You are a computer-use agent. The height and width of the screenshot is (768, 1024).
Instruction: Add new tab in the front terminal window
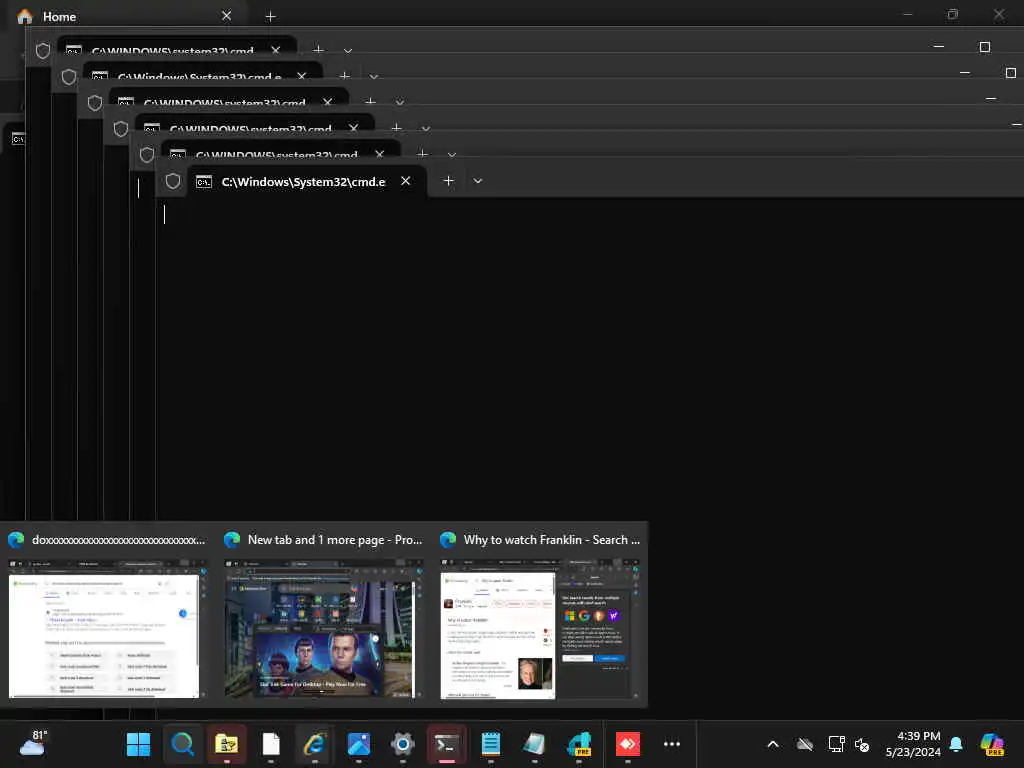[x=448, y=181]
